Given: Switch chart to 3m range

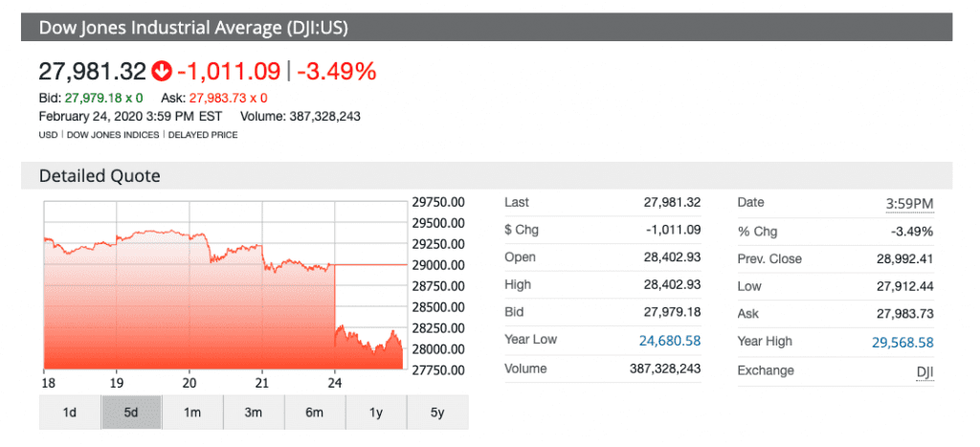Looking at the screenshot, I should 253,412.
